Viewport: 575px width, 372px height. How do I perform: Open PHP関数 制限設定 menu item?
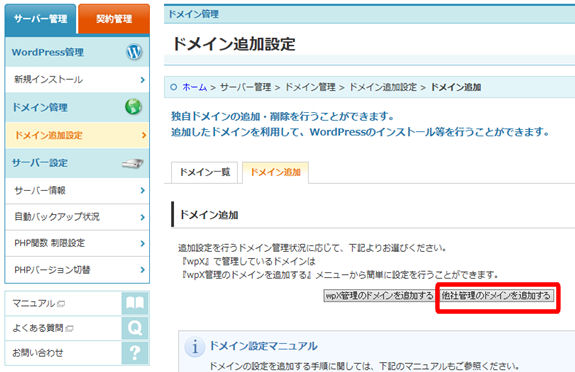pos(77,243)
